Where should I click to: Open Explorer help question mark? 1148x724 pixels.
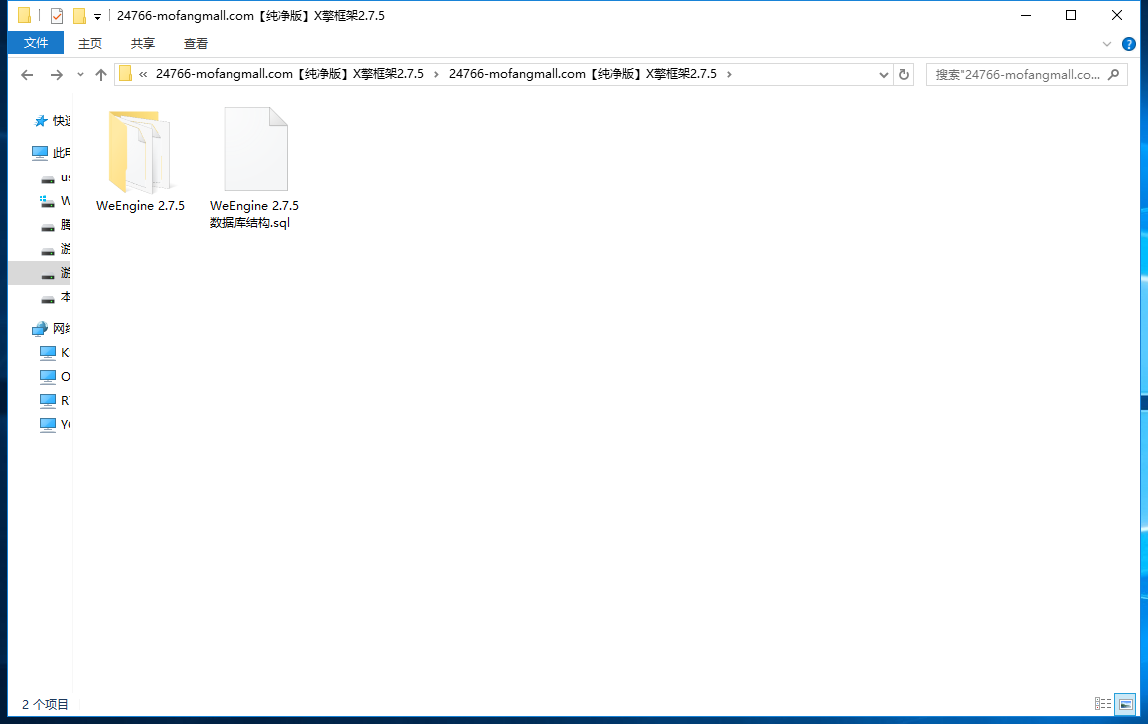pos(1129,44)
